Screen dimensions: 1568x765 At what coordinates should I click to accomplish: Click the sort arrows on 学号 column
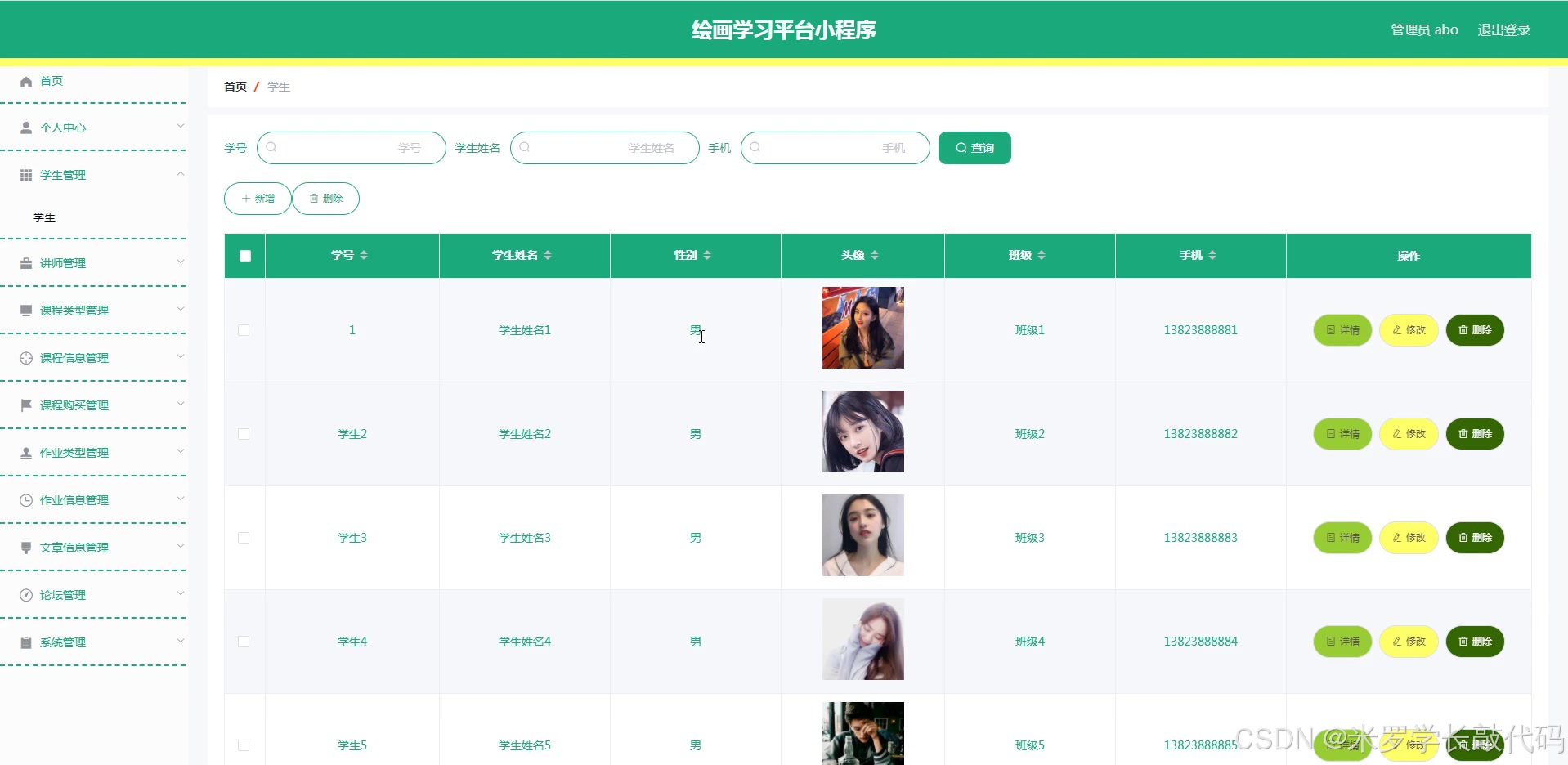364,255
